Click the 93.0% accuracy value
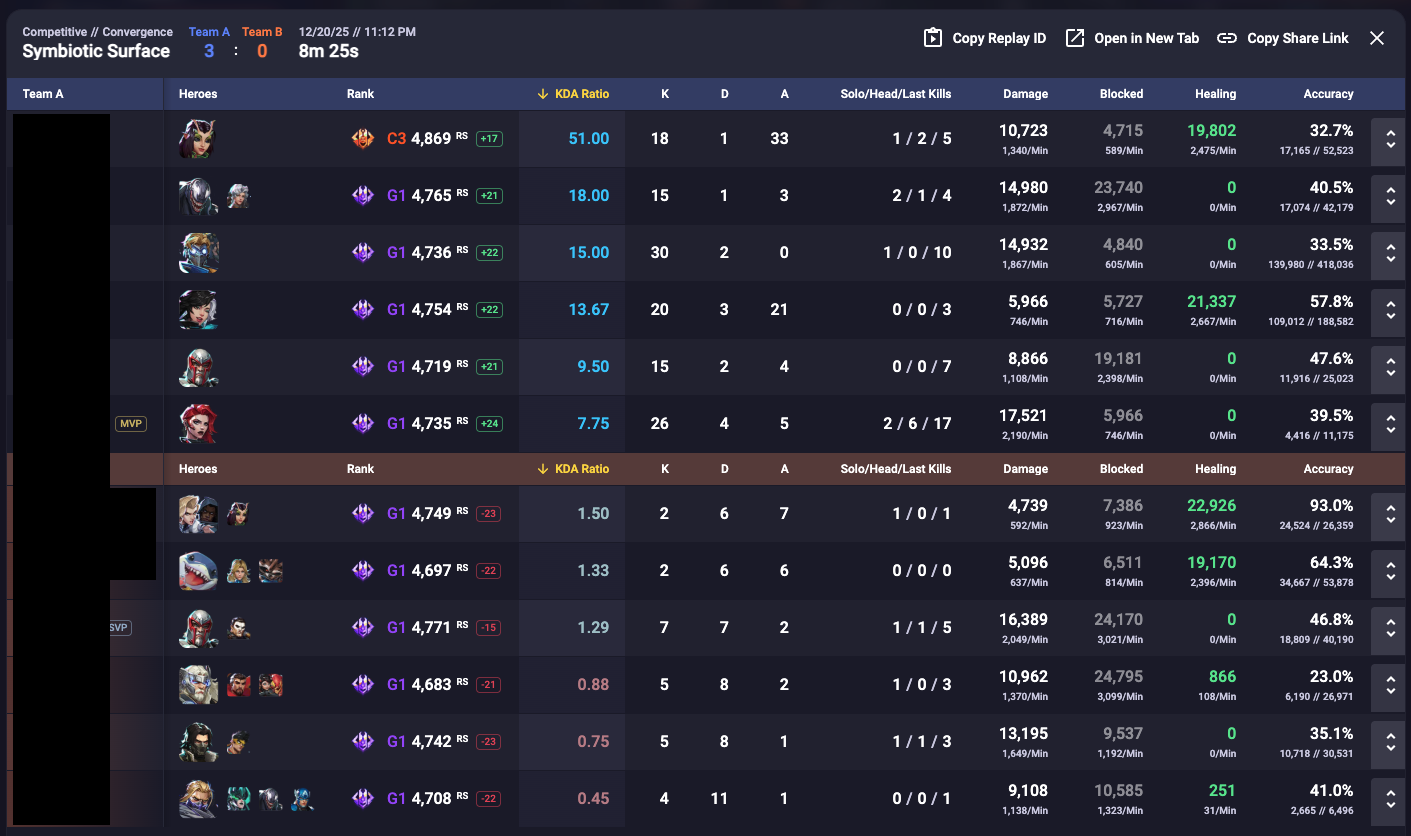Image resolution: width=1411 pixels, height=836 pixels. (x=1331, y=505)
